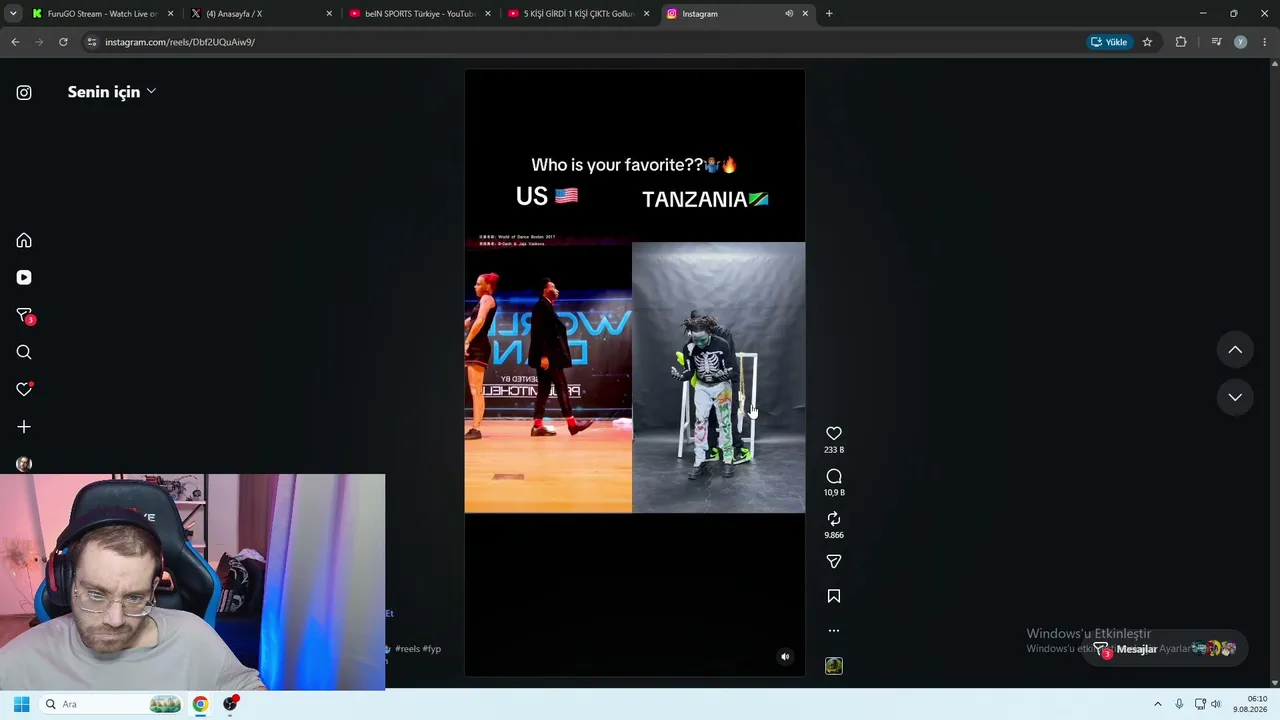Close the Instagram tab
The image size is (1280, 720).
coord(805,14)
